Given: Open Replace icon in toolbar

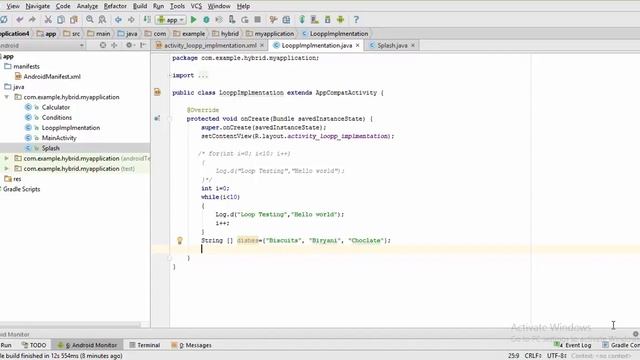Looking at the screenshot, I should (102, 20).
